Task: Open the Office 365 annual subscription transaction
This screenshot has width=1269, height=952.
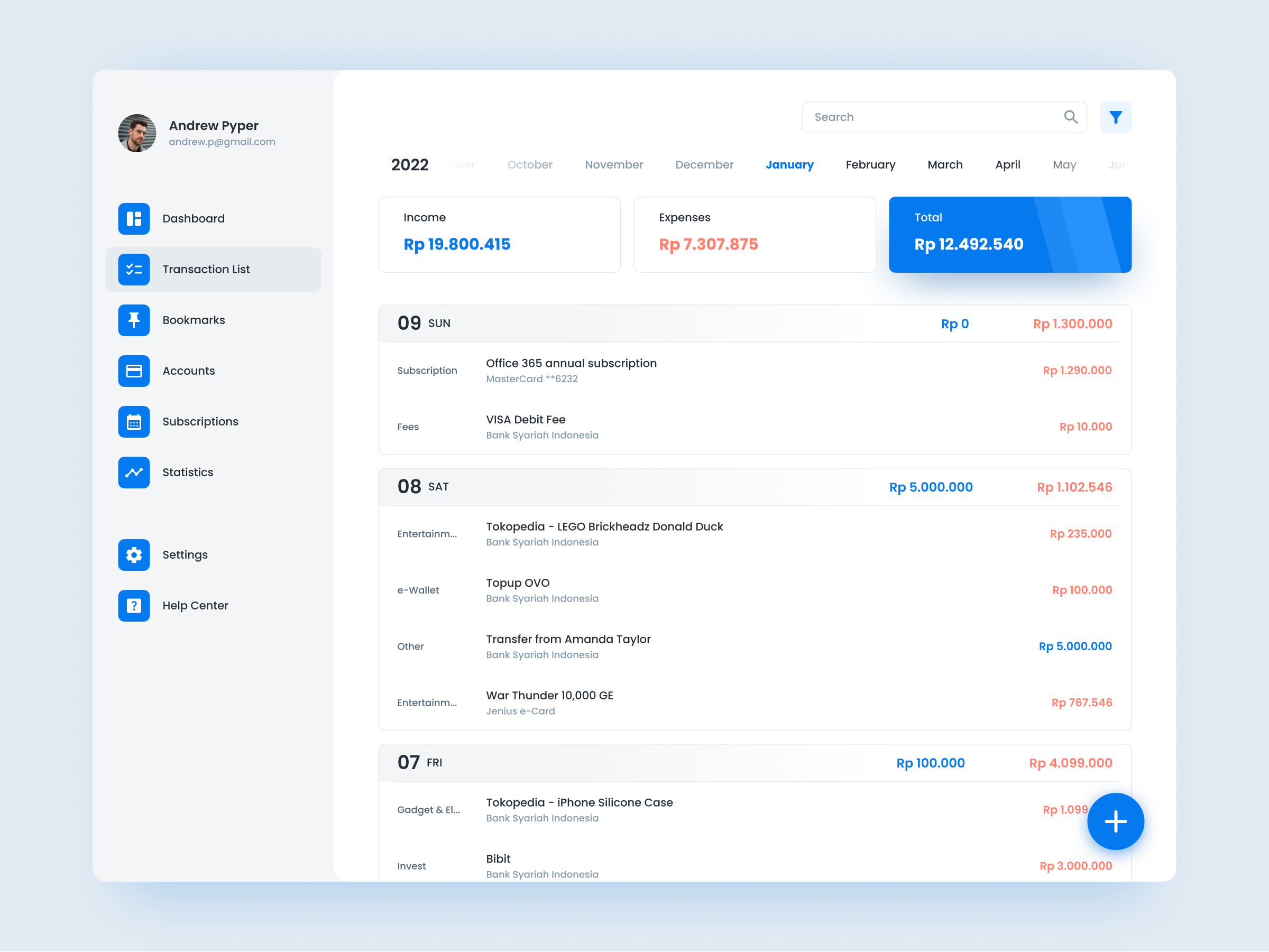Action: (571, 364)
